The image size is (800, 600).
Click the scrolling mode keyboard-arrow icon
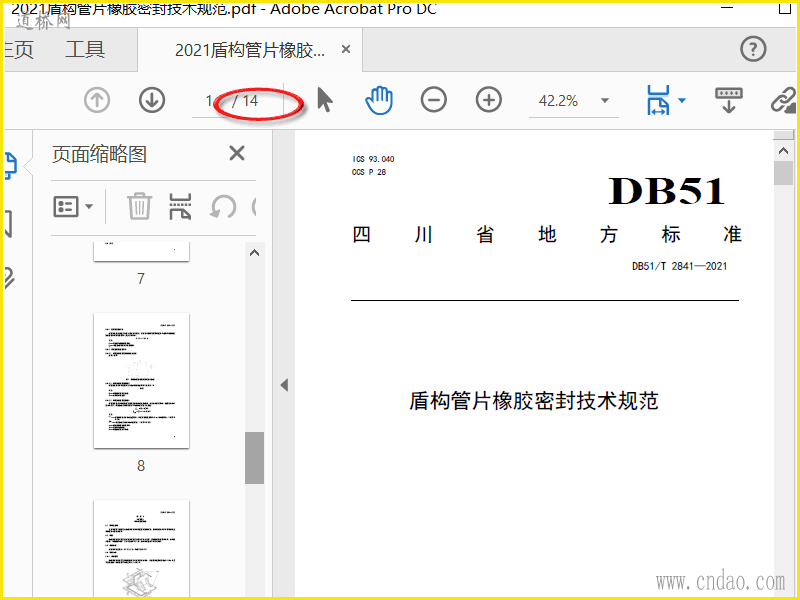click(x=729, y=100)
